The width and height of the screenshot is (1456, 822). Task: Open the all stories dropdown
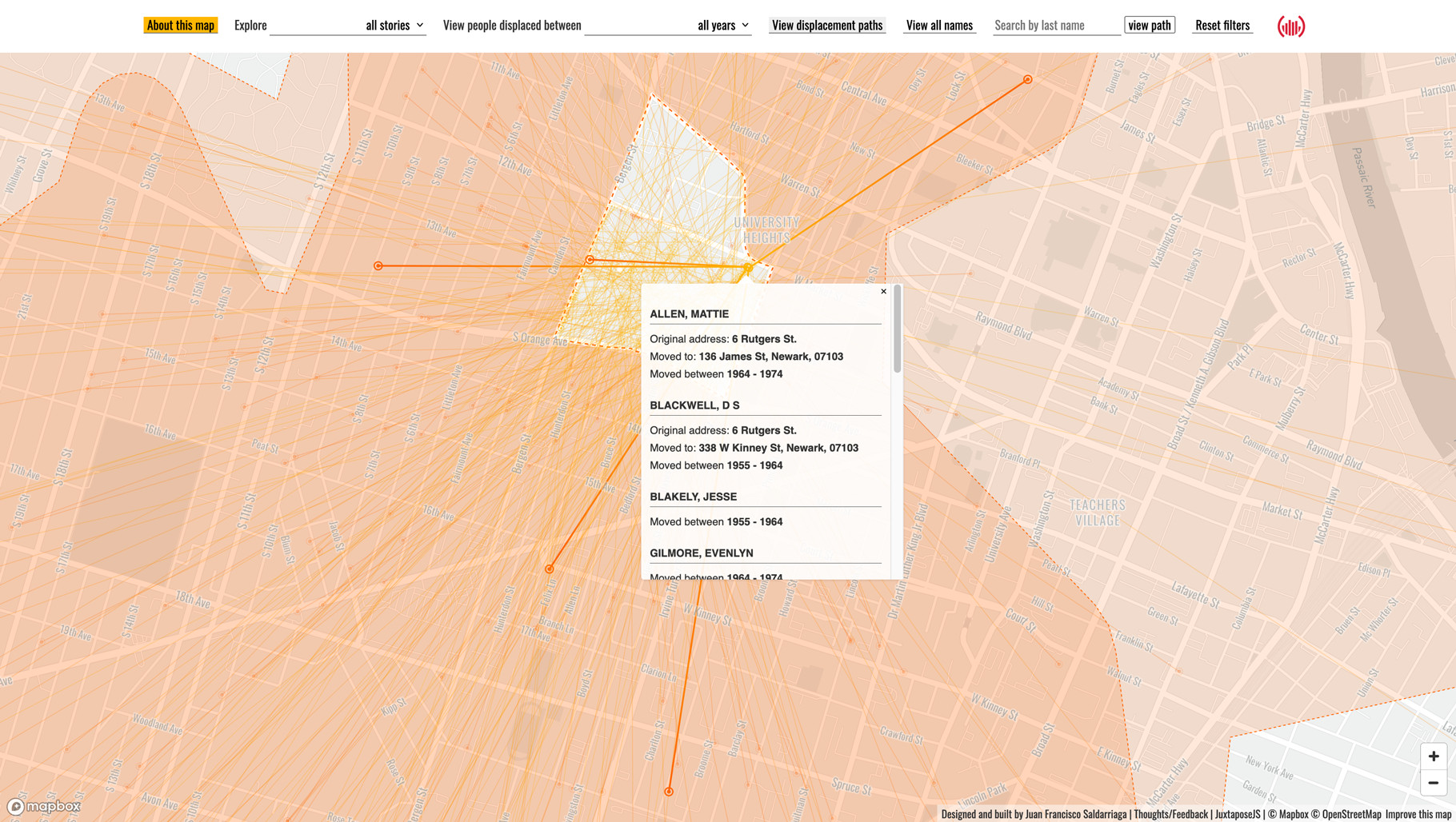pyautogui.click(x=348, y=26)
